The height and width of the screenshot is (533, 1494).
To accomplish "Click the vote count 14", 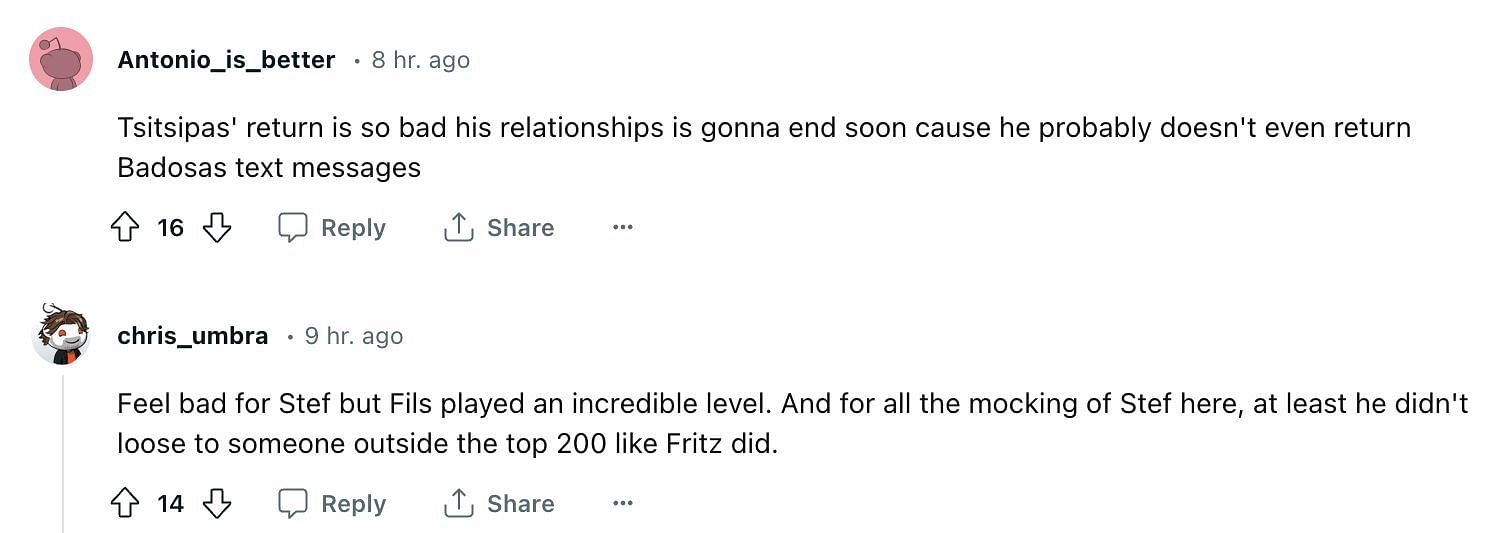I will click(170, 504).
